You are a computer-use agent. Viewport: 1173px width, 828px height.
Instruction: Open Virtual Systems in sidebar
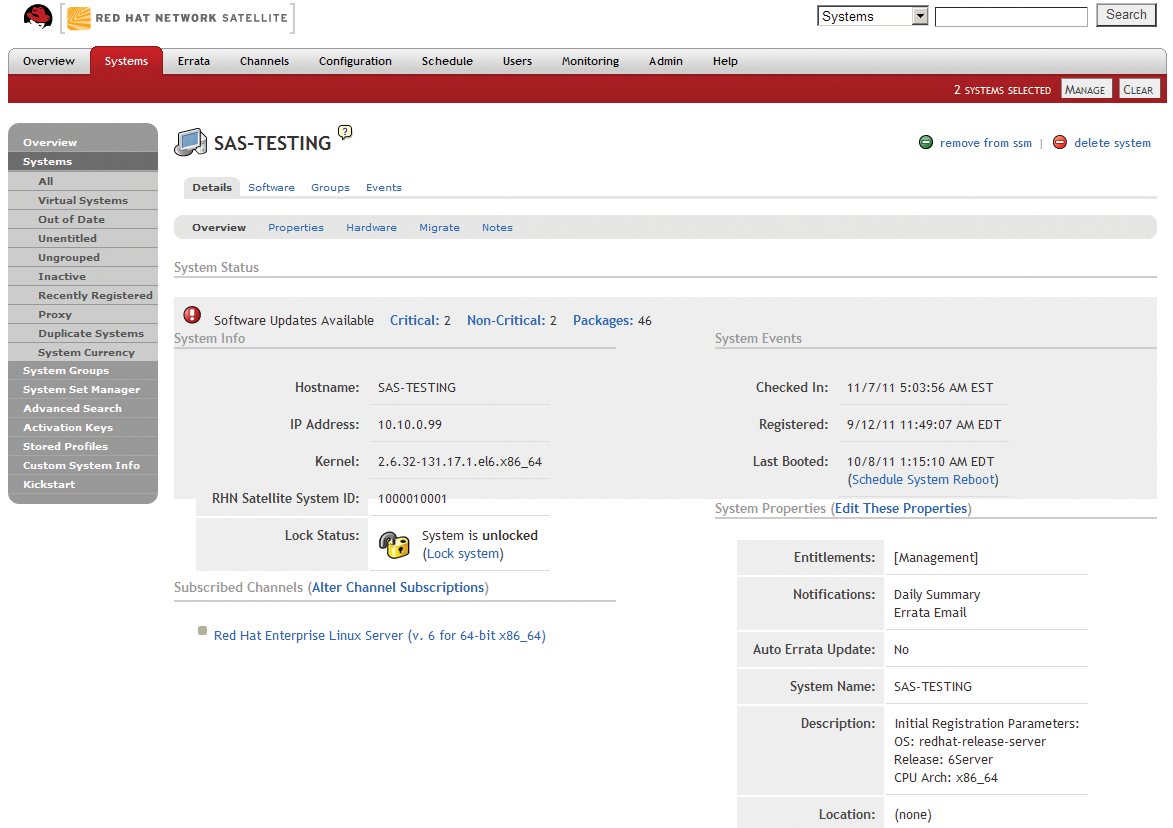83,200
